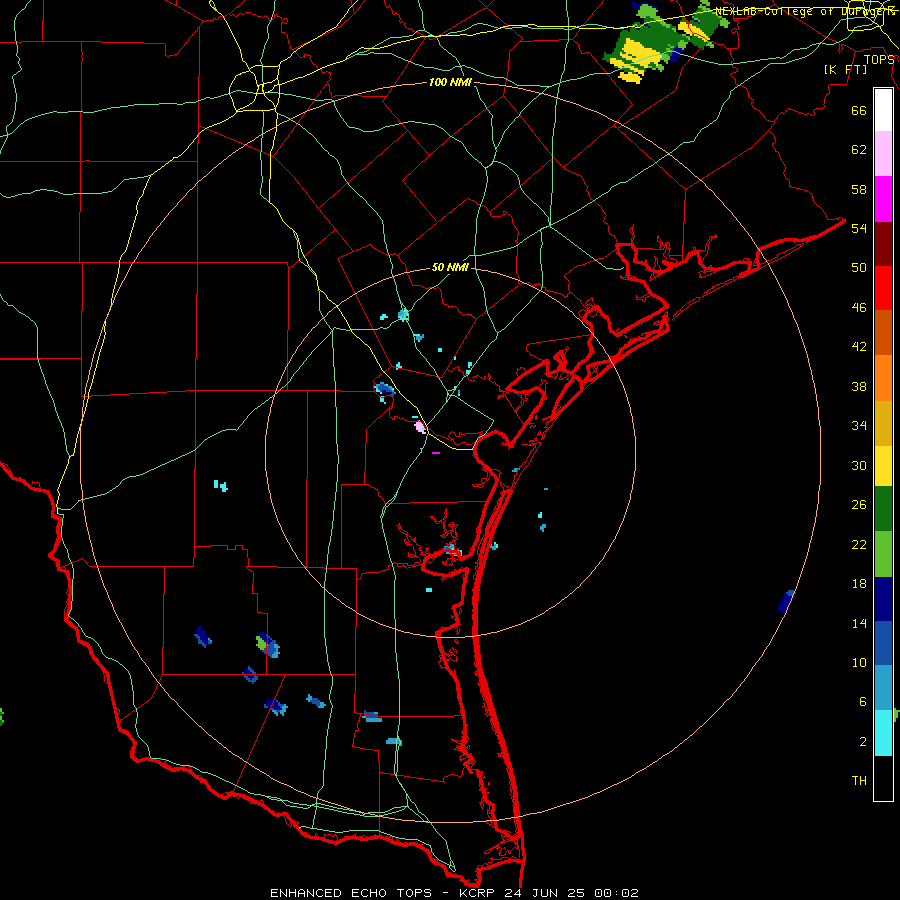Select the bright yellow legend swatch
This screenshot has height=900, width=900.
click(883, 466)
